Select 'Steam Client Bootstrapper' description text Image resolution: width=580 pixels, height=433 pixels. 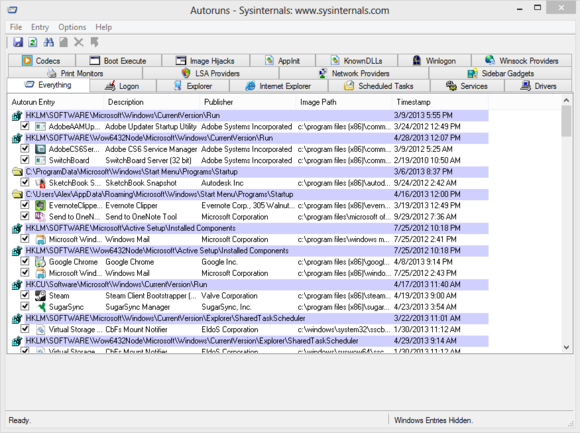point(151,296)
